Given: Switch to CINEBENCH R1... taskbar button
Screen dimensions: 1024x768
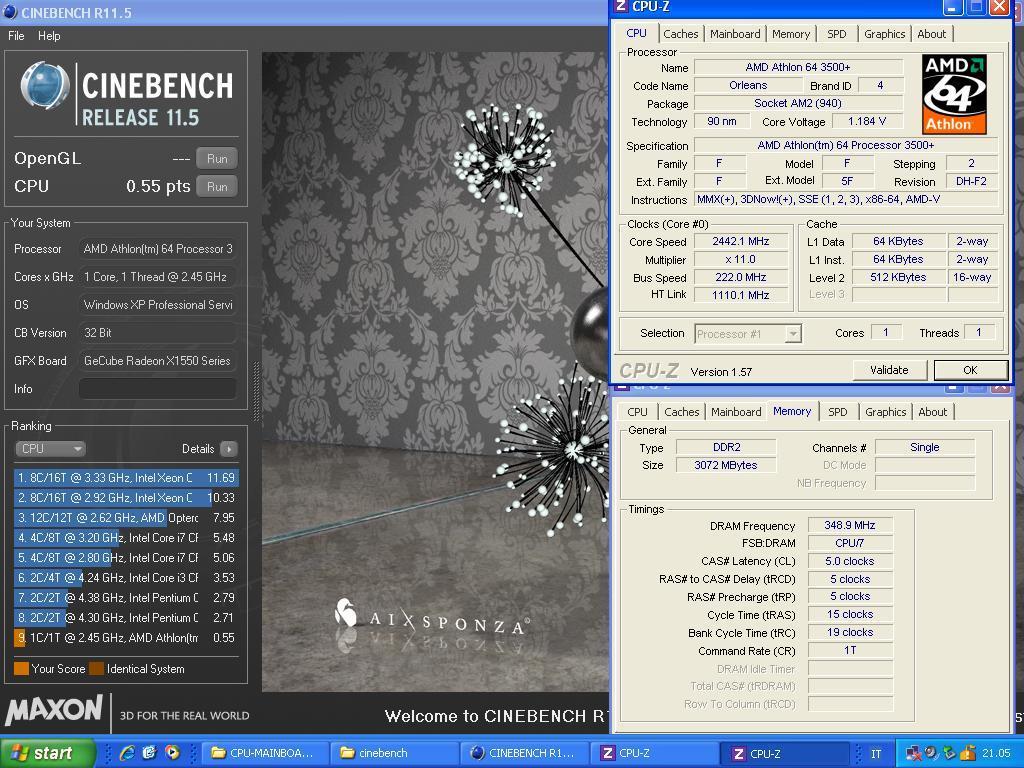Looking at the screenshot, I should click(x=524, y=754).
